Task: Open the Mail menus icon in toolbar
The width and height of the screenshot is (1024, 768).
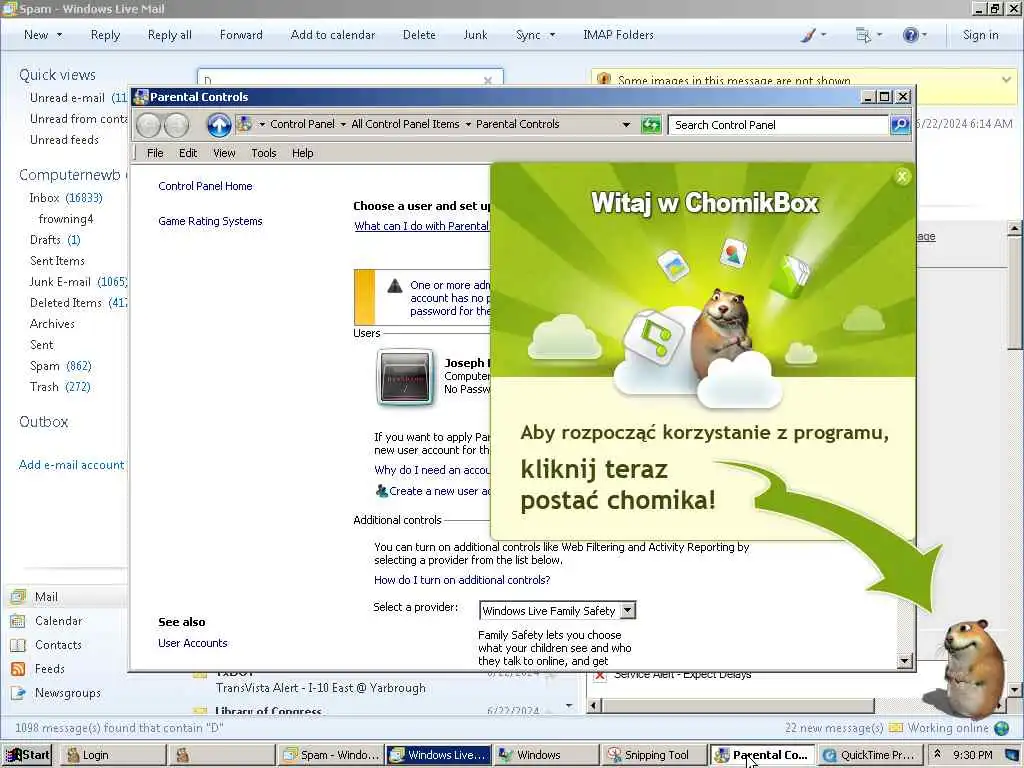Action: tap(863, 35)
